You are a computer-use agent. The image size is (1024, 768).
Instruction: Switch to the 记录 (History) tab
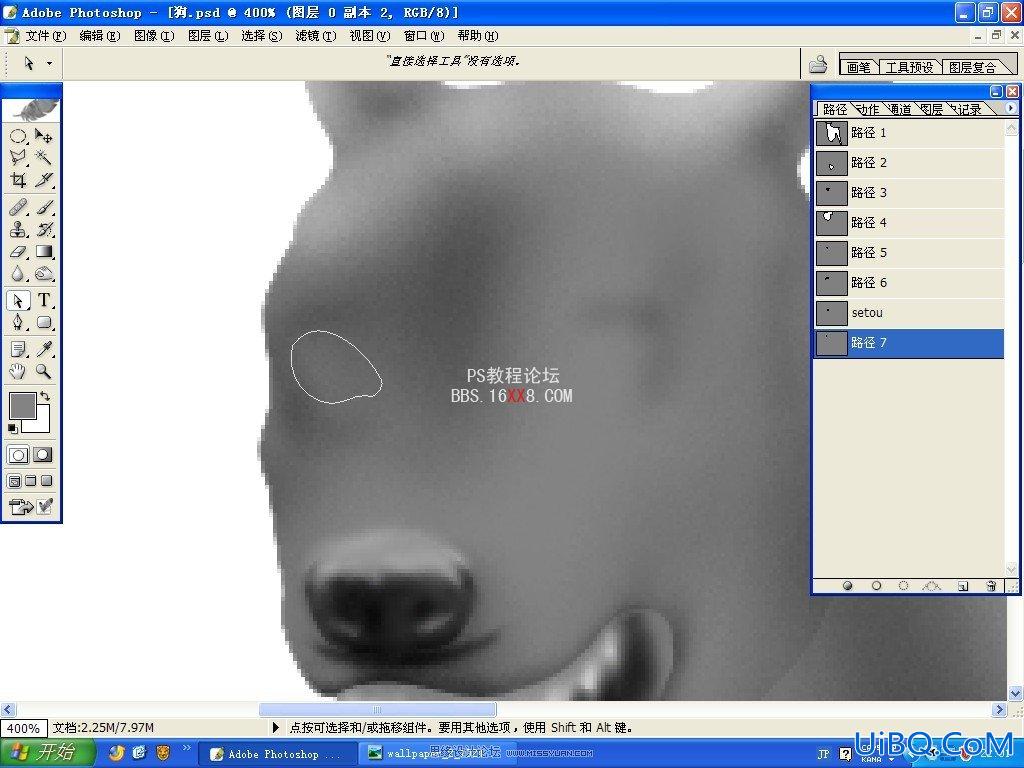click(970, 109)
